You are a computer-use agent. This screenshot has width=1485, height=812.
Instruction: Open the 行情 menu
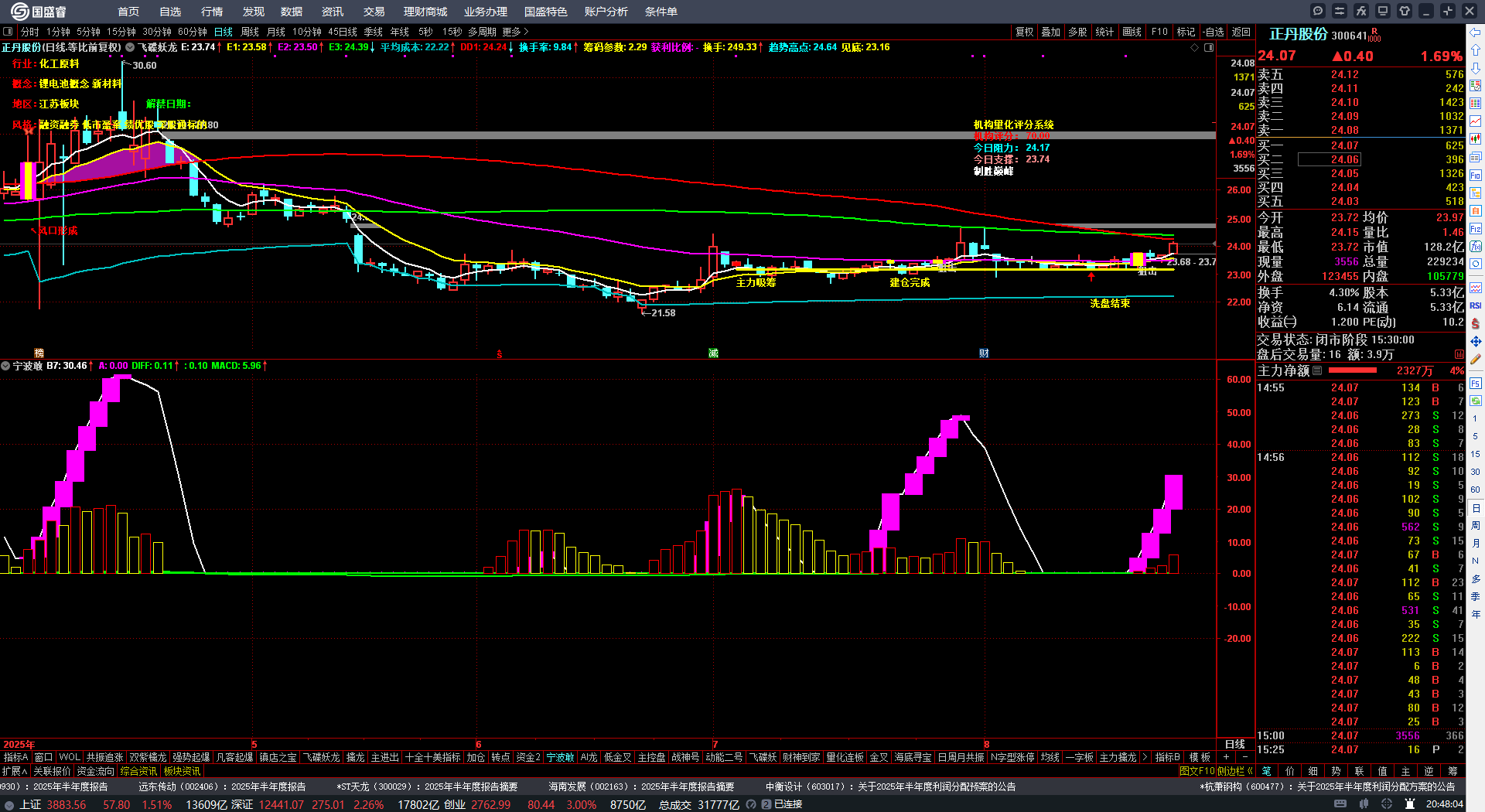(212, 12)
